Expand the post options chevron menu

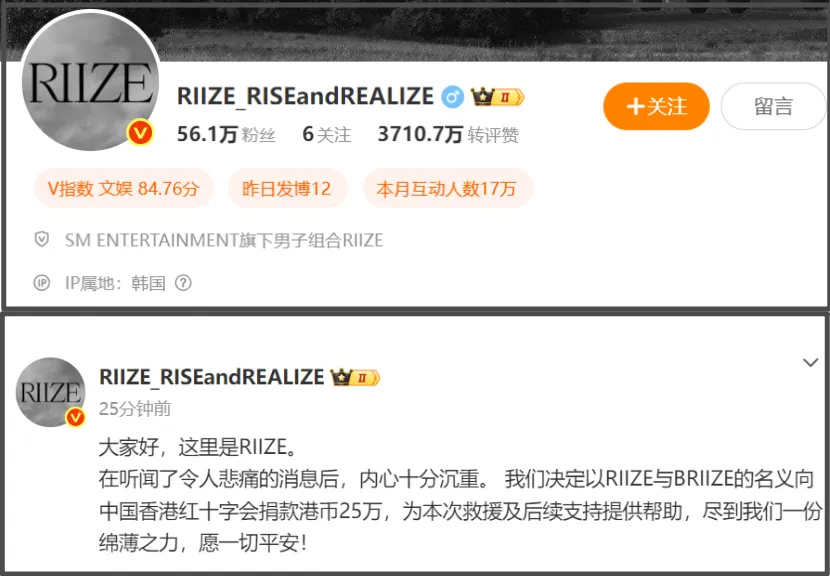pos(810,363)
